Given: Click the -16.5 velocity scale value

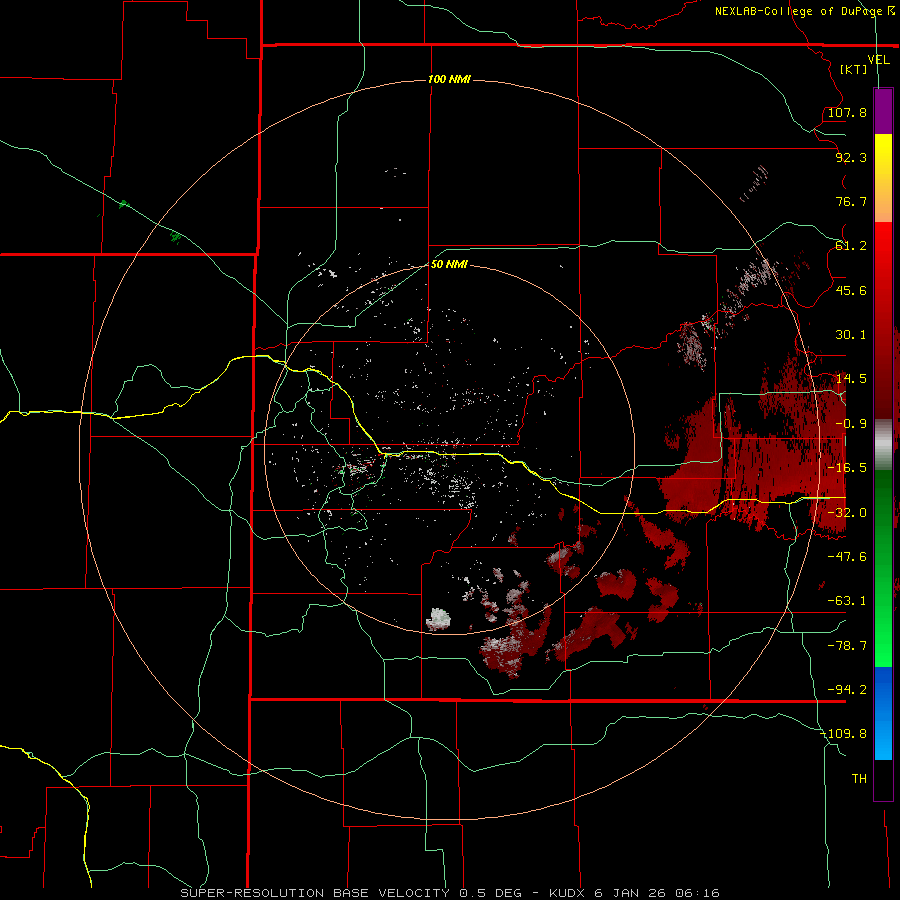Looking at the screenshot, I should pos(847,468).
